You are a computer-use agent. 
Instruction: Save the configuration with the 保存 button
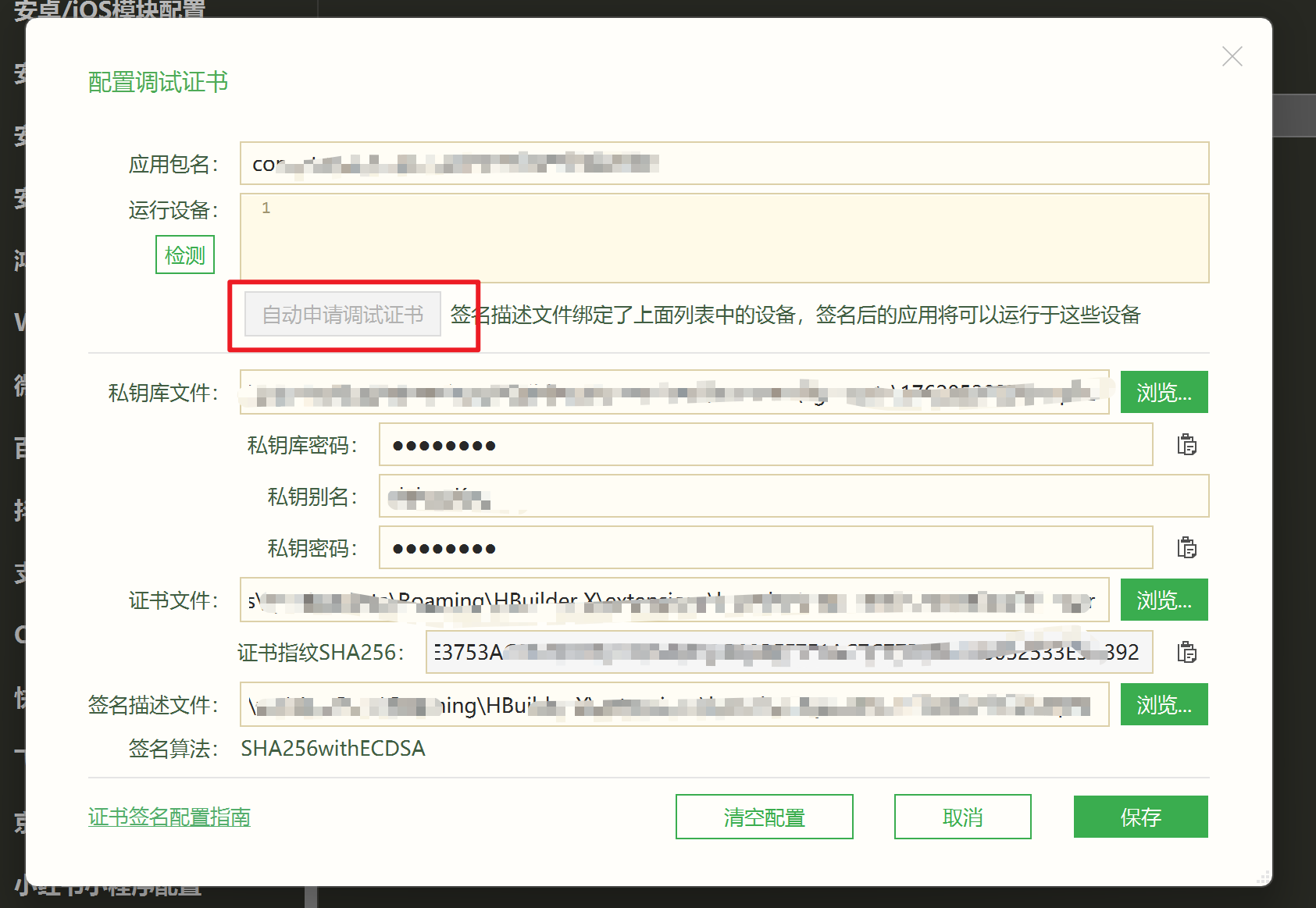1140,817
